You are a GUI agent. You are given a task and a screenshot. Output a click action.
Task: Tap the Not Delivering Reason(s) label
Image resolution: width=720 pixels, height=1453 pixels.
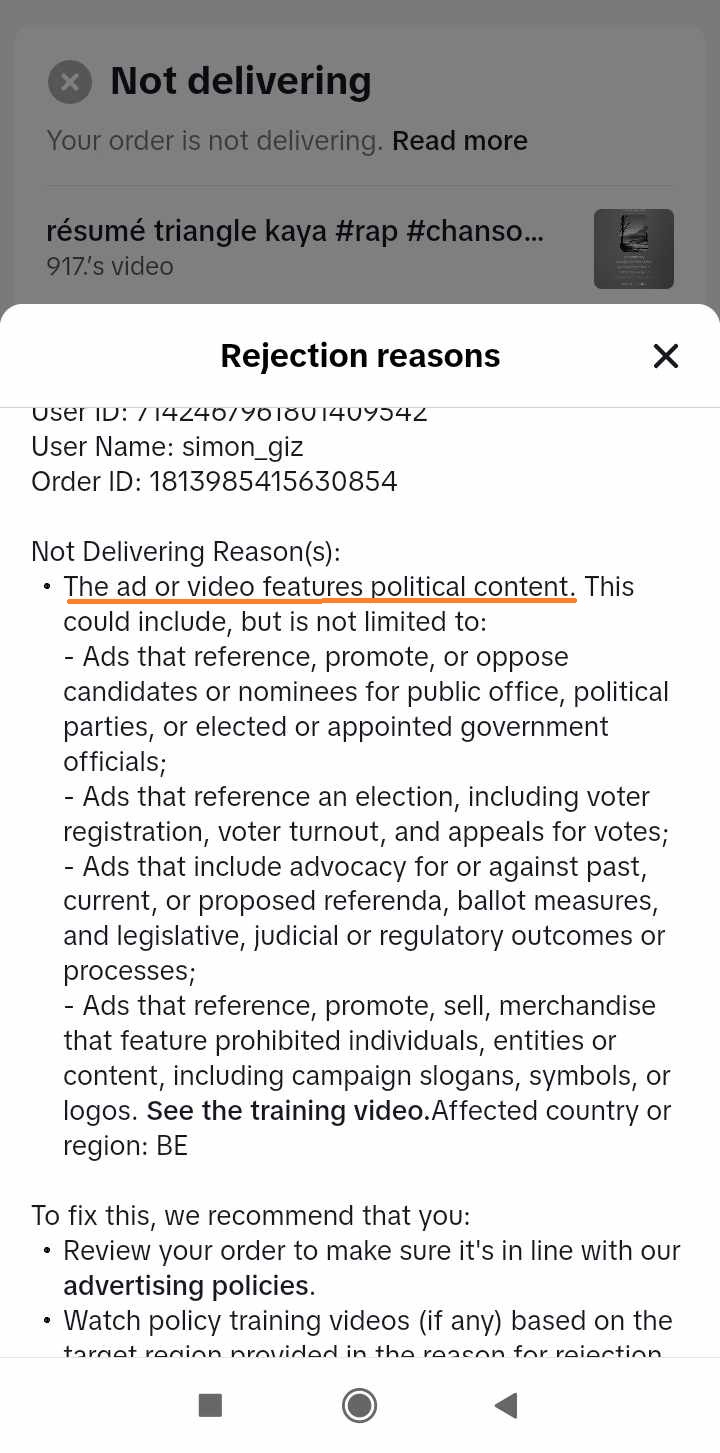(x=186, y=552)
